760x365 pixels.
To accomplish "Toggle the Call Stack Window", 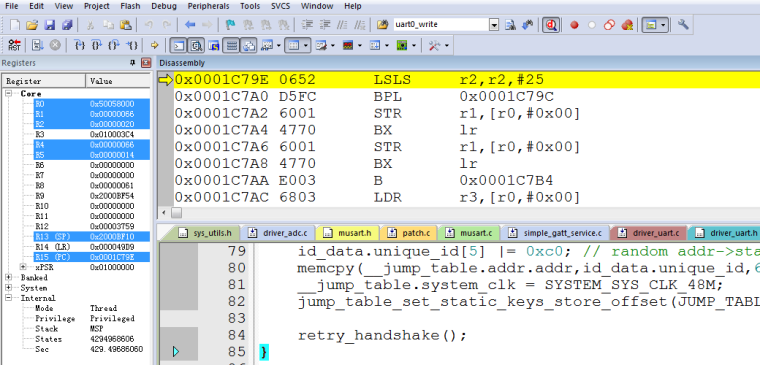I will [249, 46].
